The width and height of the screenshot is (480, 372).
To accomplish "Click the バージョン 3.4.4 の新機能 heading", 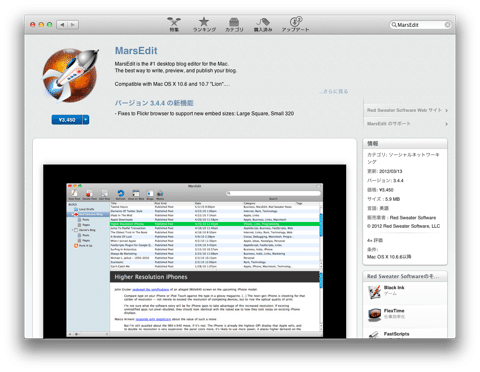I will 154,103.
